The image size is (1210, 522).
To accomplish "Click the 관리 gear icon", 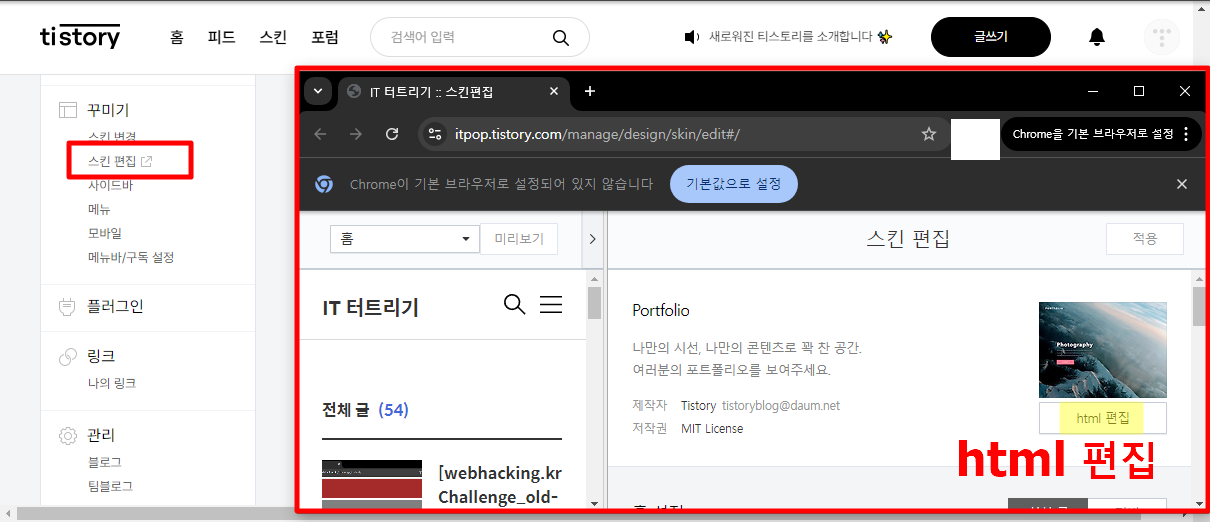I will point(68,436).
